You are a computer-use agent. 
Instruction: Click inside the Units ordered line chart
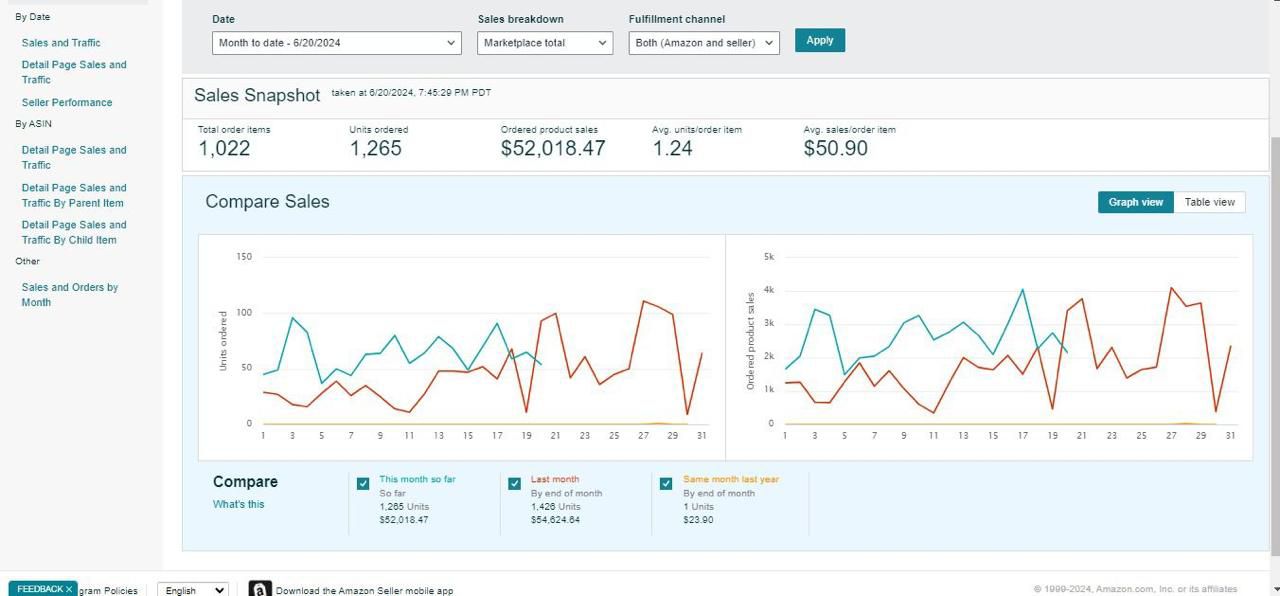[462, 347]
